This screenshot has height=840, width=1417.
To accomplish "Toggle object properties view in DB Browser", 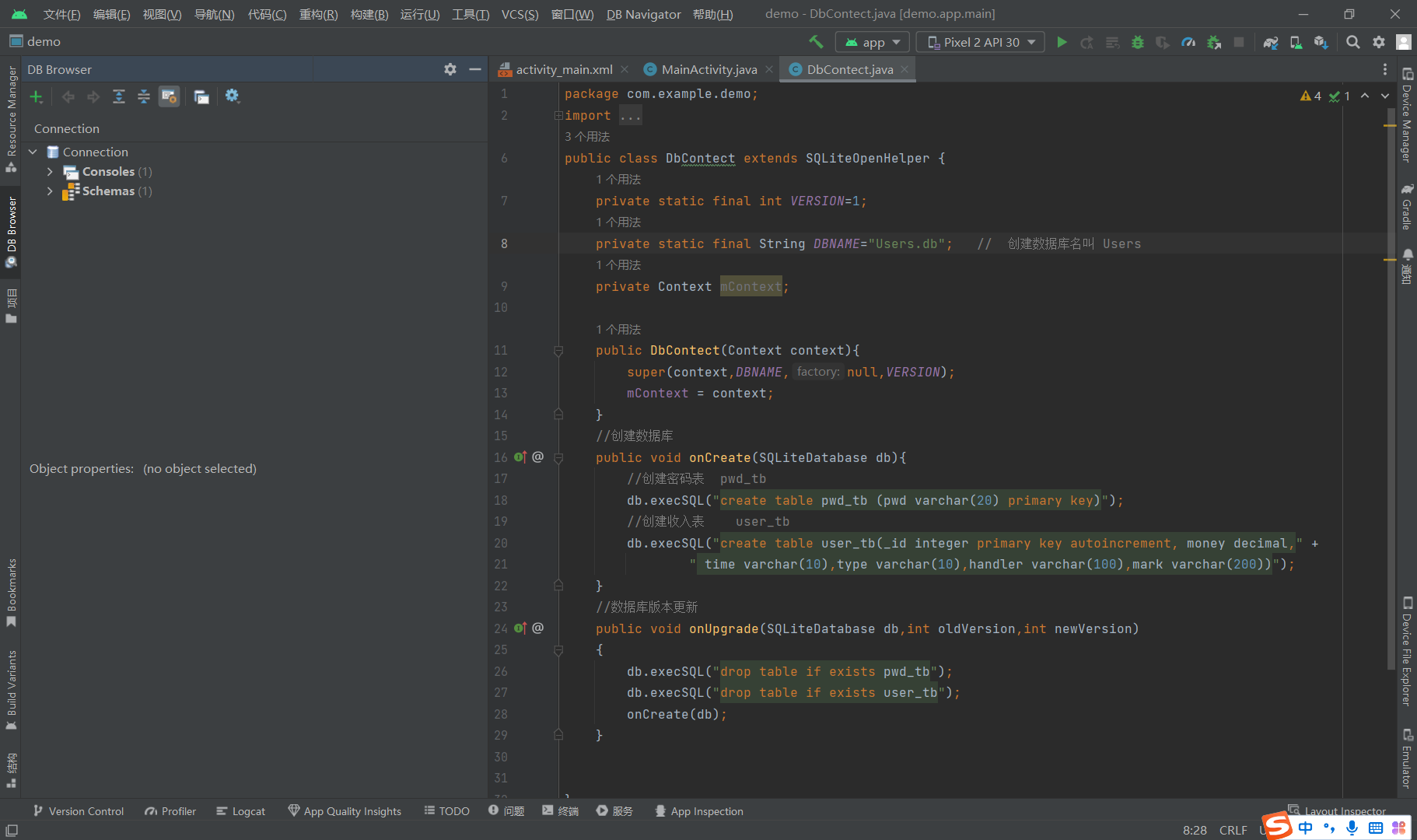I will pos(169,96).
